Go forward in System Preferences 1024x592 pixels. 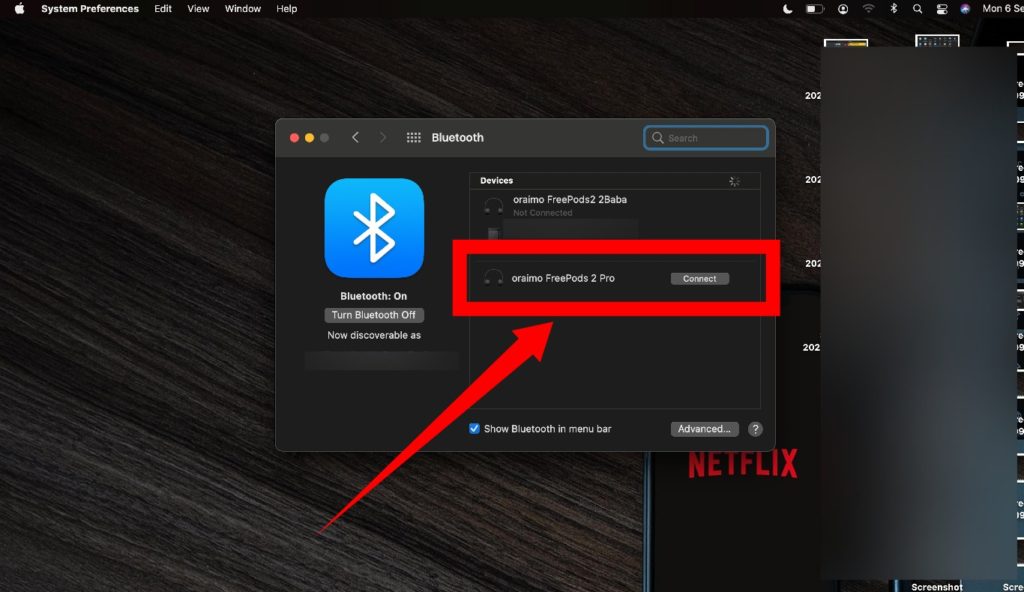(383, 137)
